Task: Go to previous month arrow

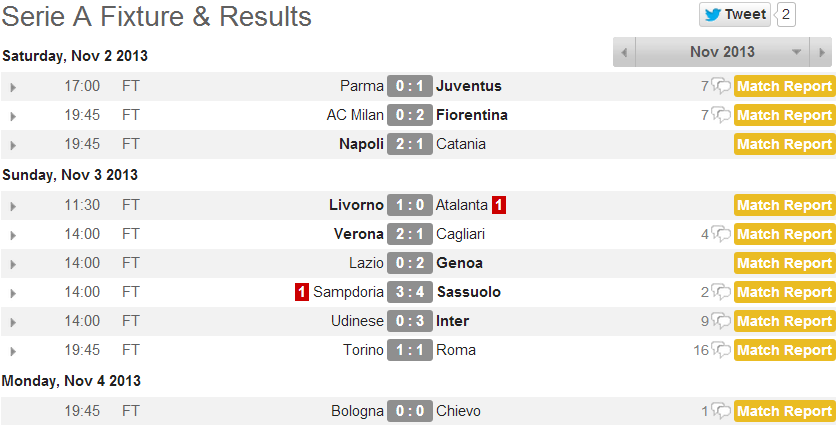Action: [624, 52]
